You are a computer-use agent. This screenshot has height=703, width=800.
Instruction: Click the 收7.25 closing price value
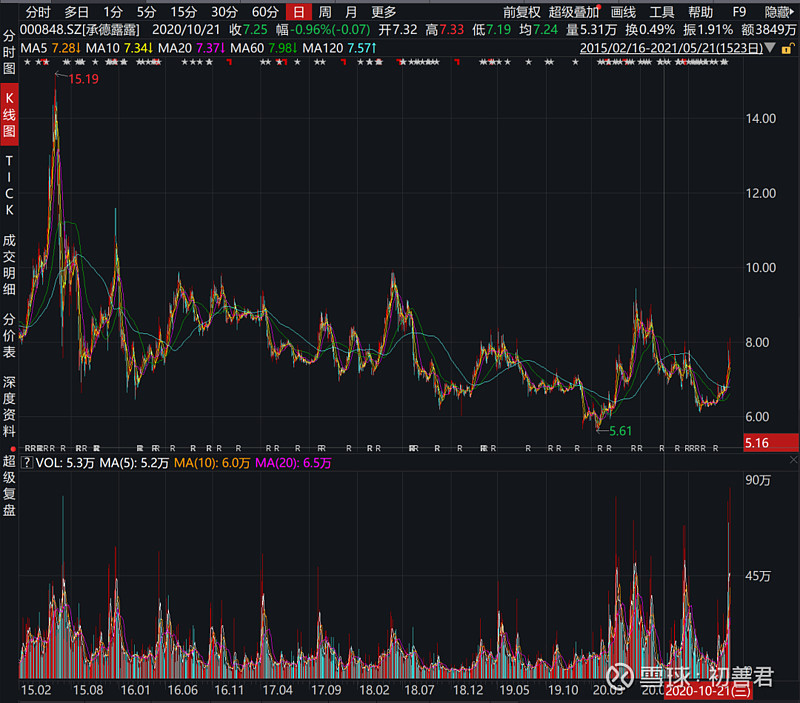(248, 30)
